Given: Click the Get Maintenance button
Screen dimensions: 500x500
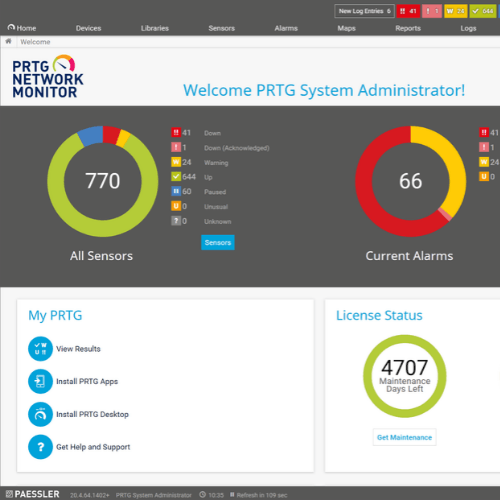Looking at the screenshot, I should (x=404, y=437).
